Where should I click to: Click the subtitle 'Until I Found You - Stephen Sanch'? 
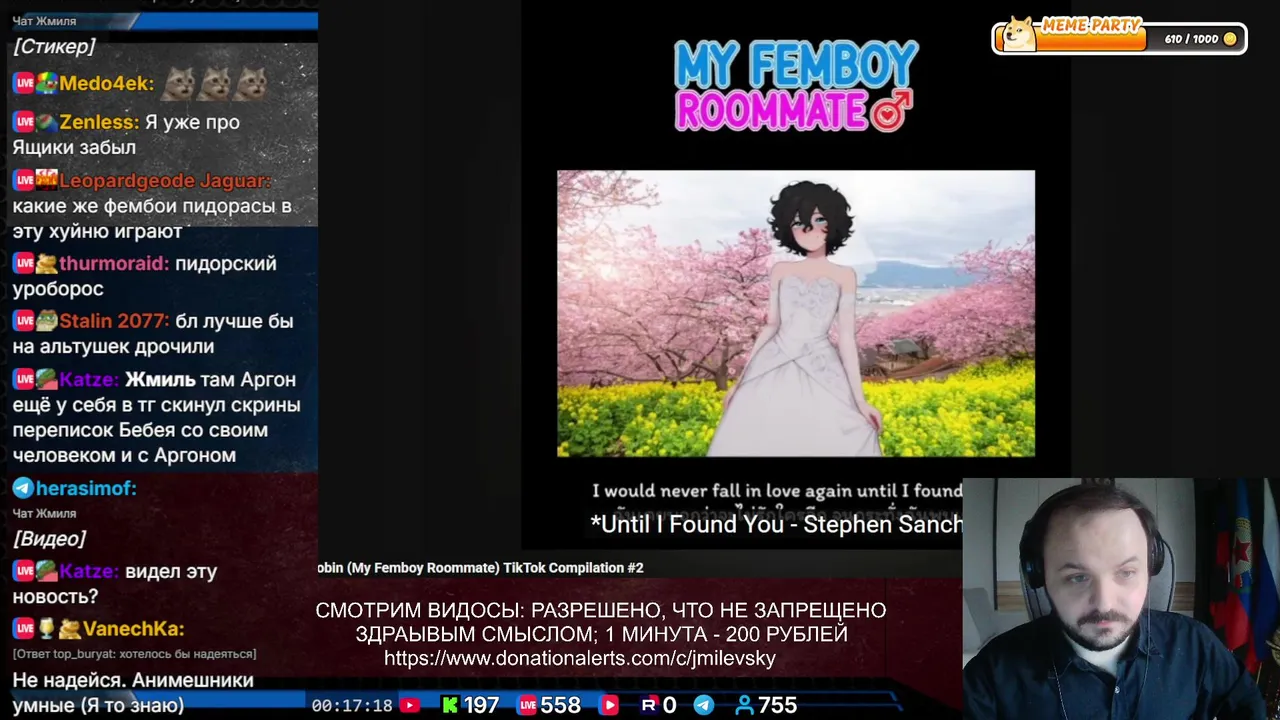[x=776, y=524]
